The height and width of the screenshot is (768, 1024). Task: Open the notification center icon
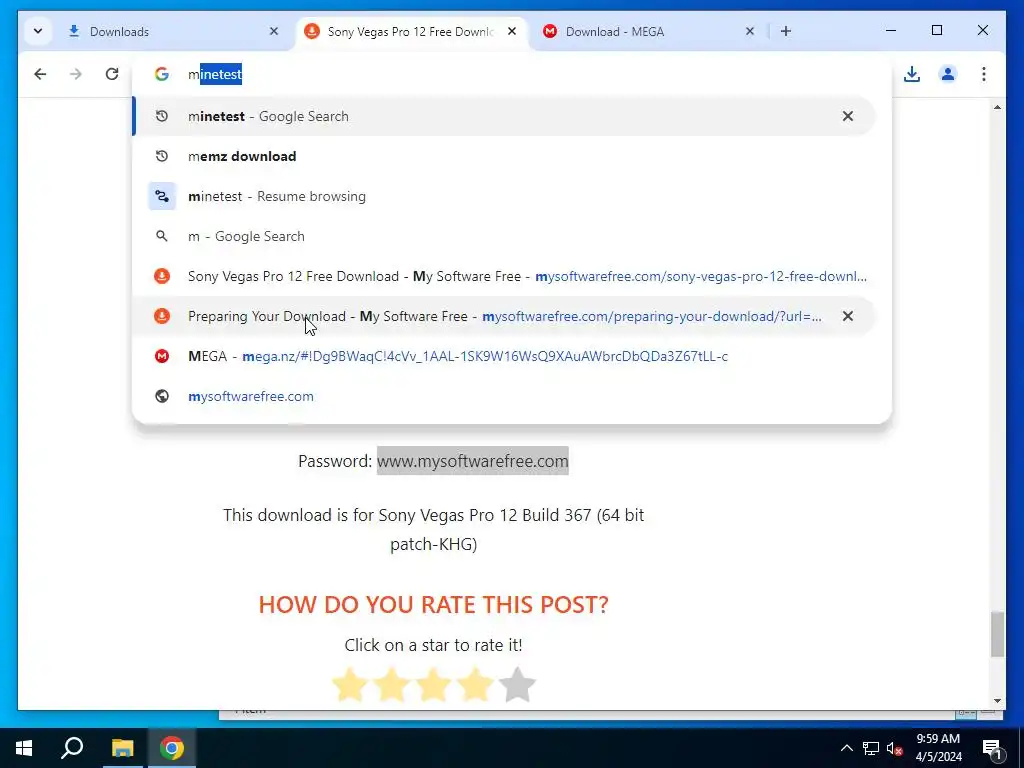991,748
